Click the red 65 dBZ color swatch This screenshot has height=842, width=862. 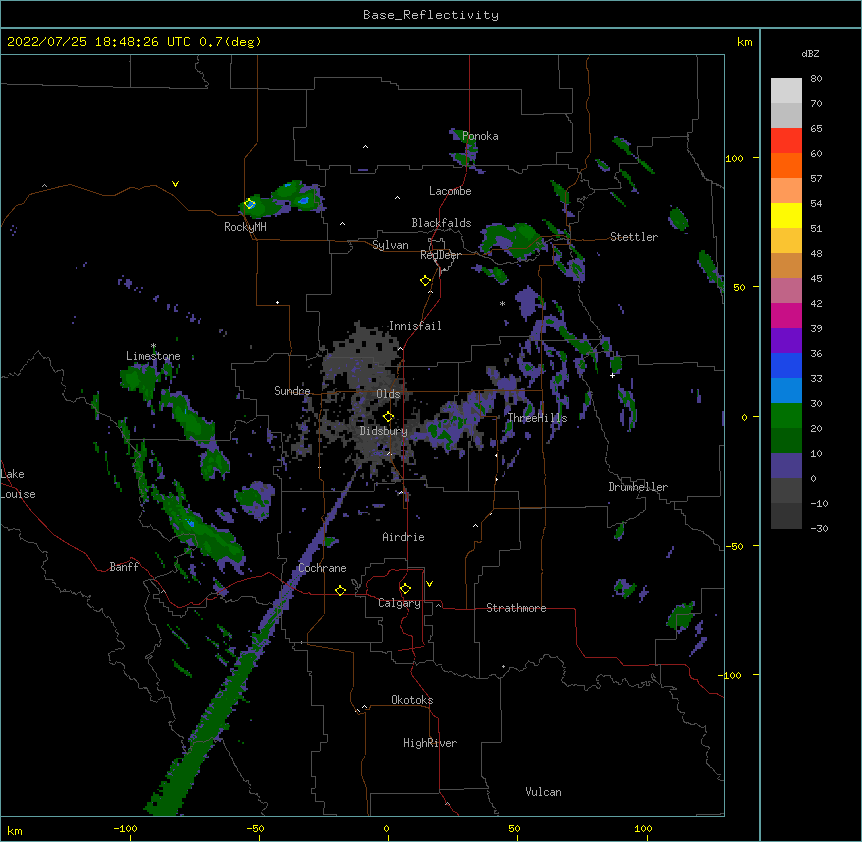pyautogui.click(x=786, y=141)
